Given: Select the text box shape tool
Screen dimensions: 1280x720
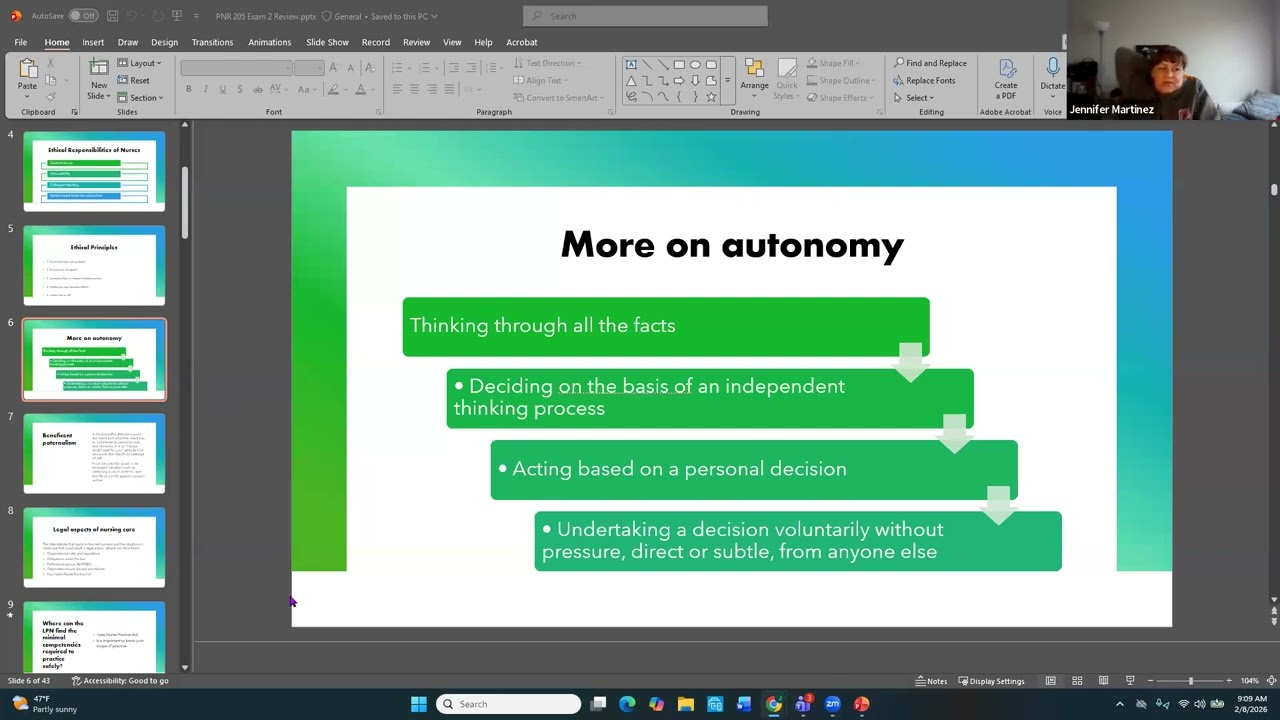Looking at the screenshot, I should 631,64.
